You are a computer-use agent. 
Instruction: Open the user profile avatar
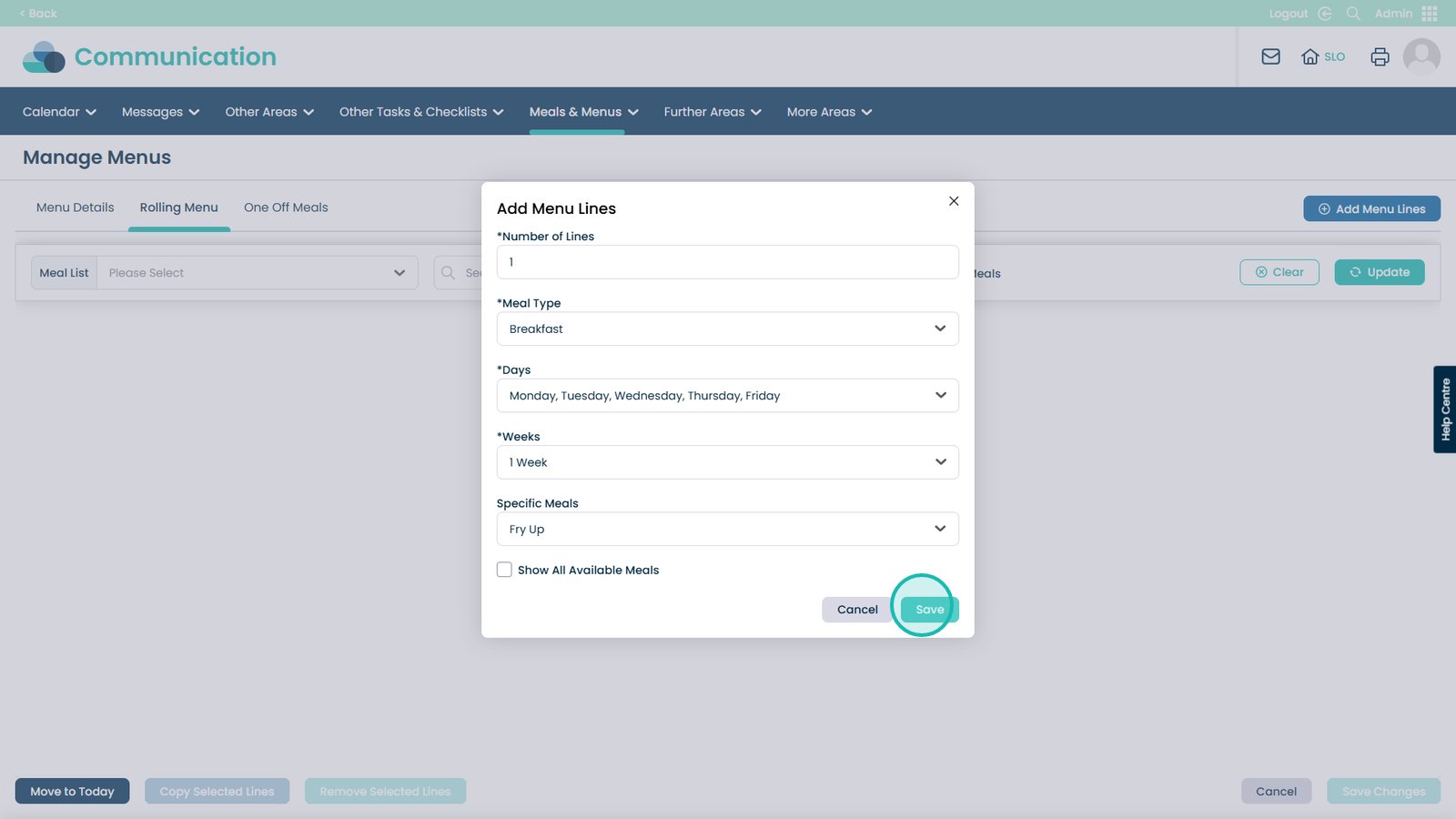coord(1421,56)
